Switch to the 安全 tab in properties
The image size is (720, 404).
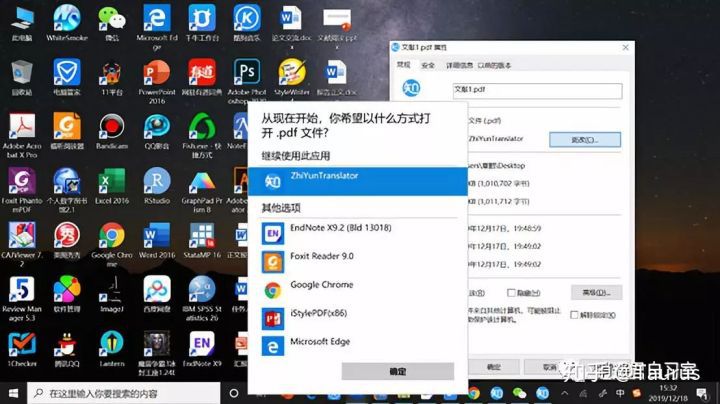428,66
